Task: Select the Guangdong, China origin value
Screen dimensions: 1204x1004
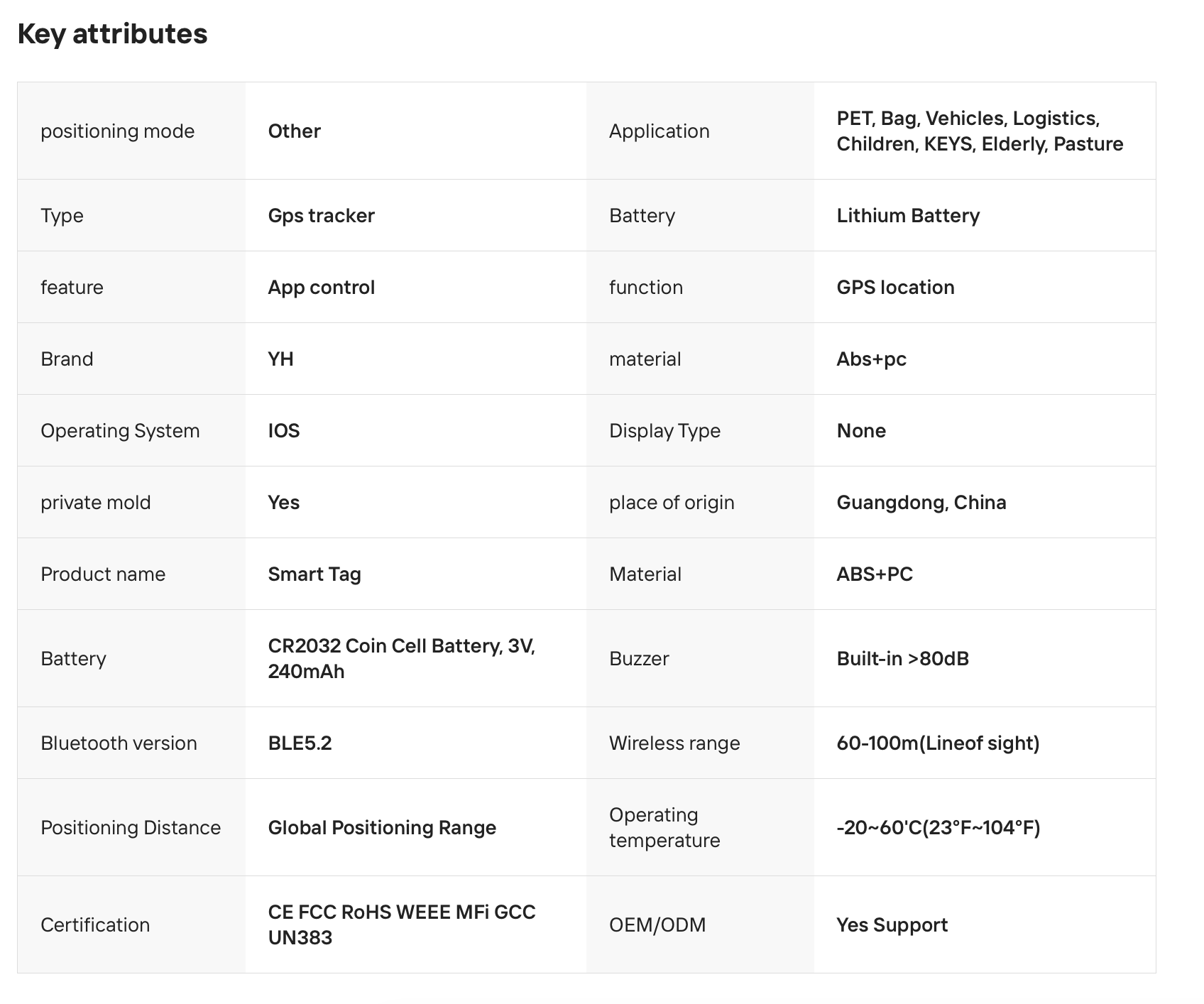Action: 921,502
